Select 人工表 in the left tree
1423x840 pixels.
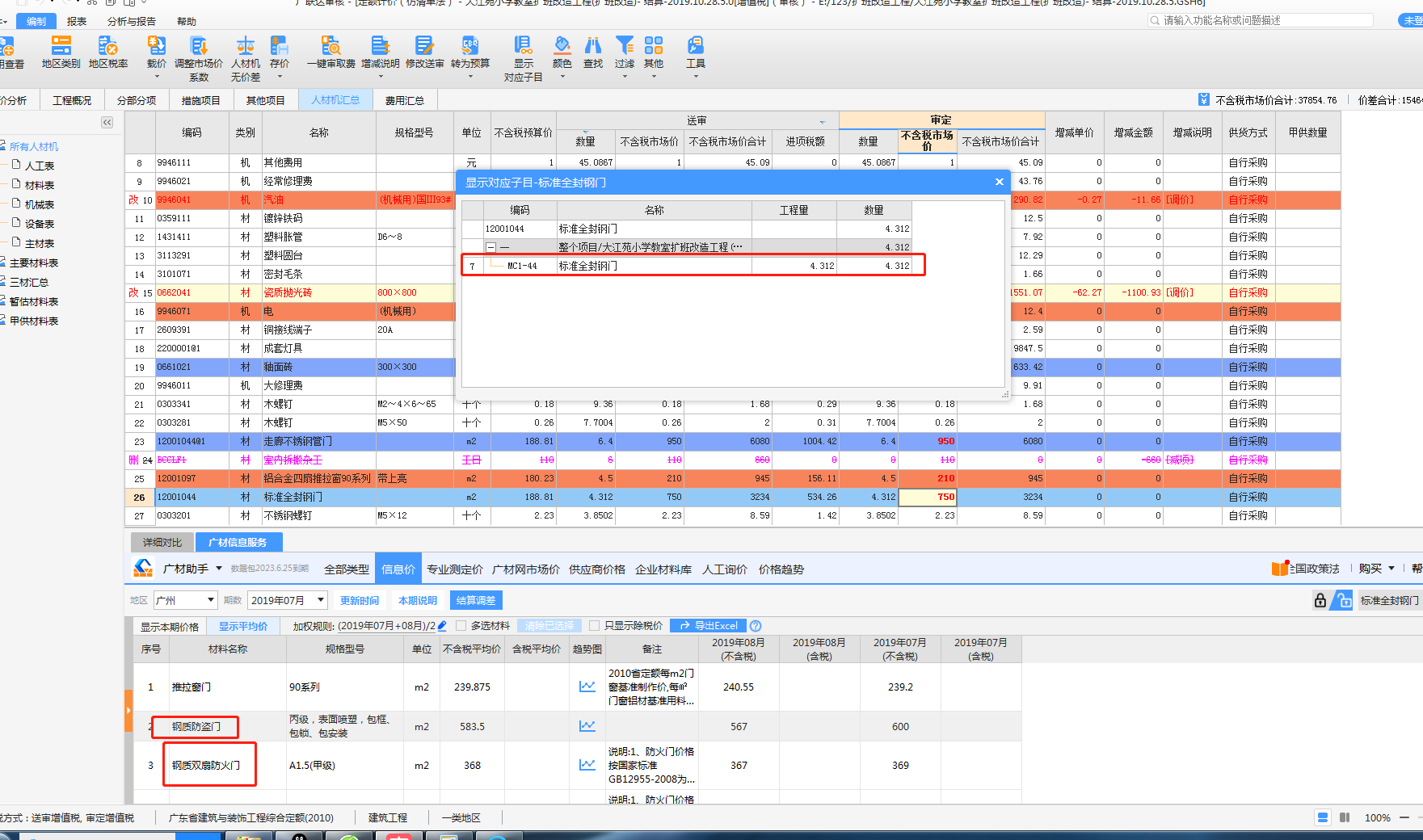click(x=40, y=166)
